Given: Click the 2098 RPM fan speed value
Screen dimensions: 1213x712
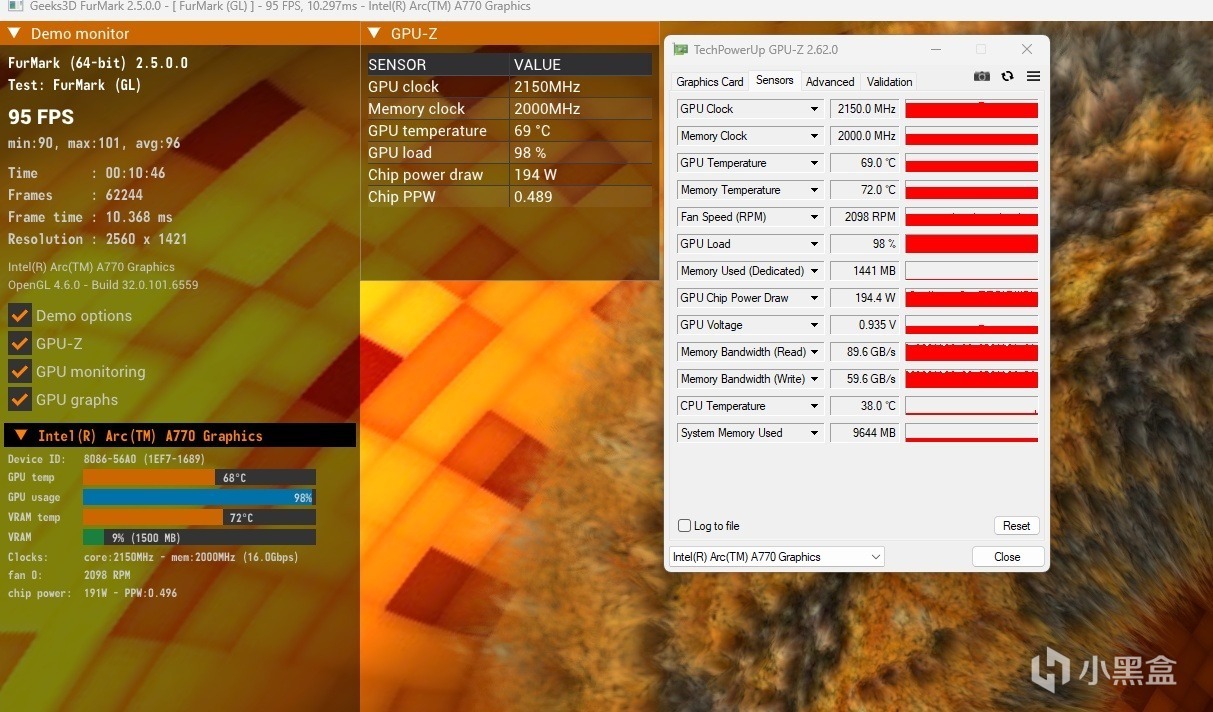Looking at the screenshot, I should tap(864, 217).
